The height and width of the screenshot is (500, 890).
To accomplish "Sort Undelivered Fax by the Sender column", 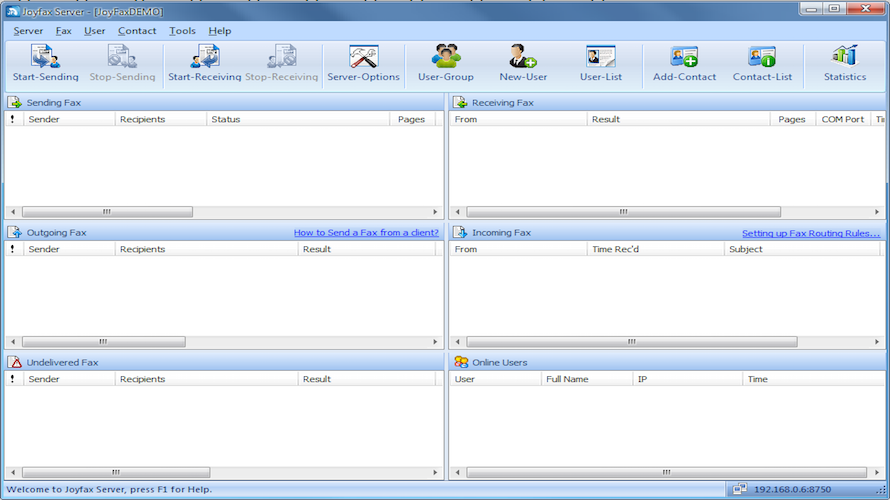I will pyautogui.click(x=69, y=379).
